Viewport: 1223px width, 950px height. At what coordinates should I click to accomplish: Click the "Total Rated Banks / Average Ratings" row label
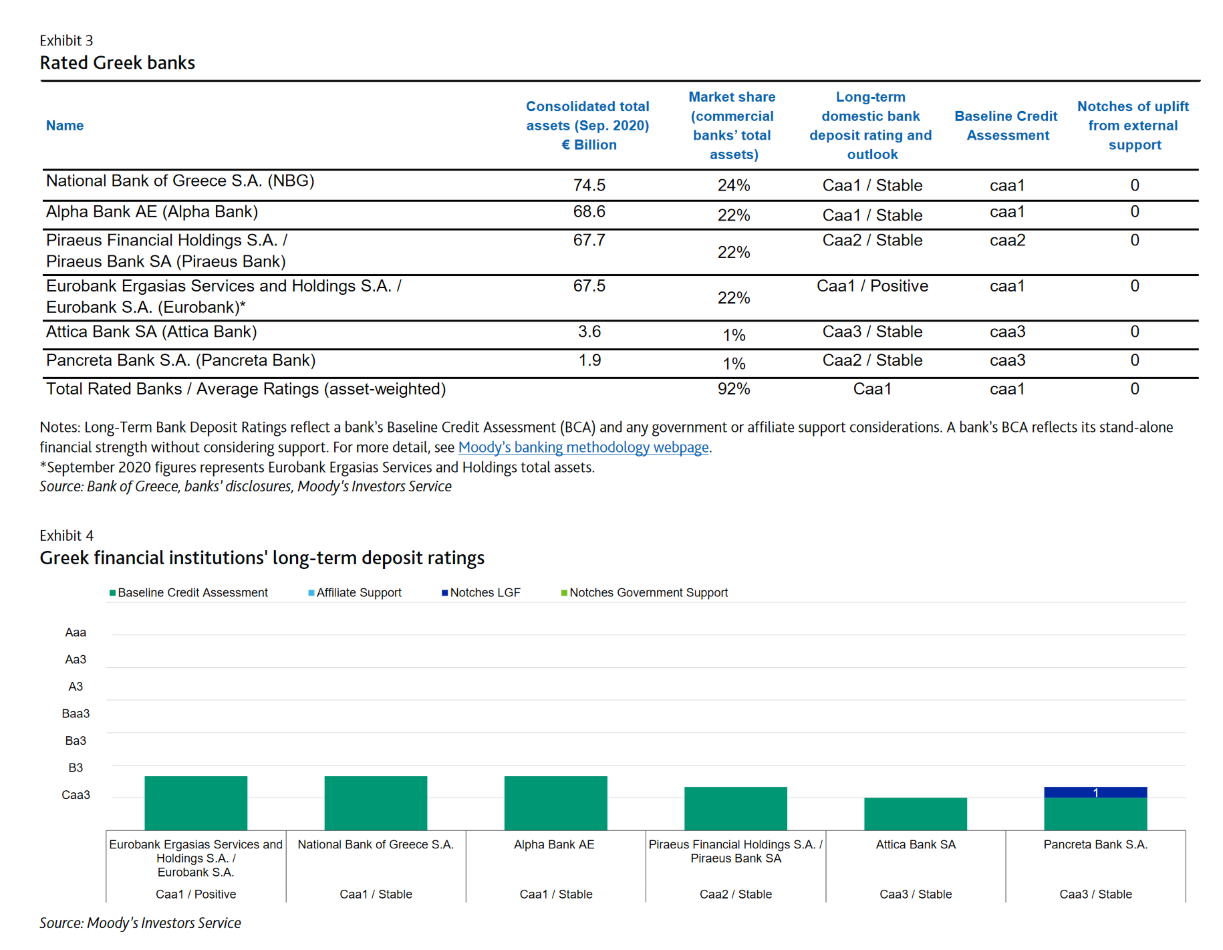point(246,389)
